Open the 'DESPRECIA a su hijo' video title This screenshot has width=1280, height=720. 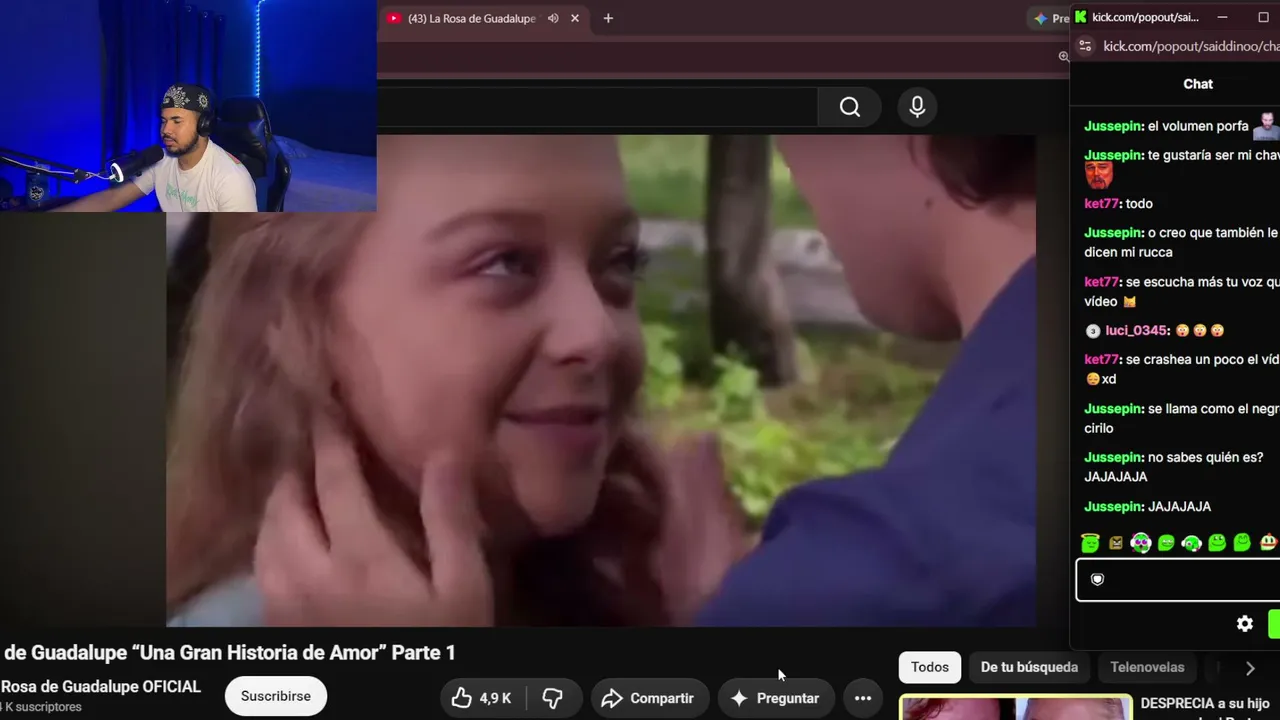pyautogui.click(x=1205, y=704)
